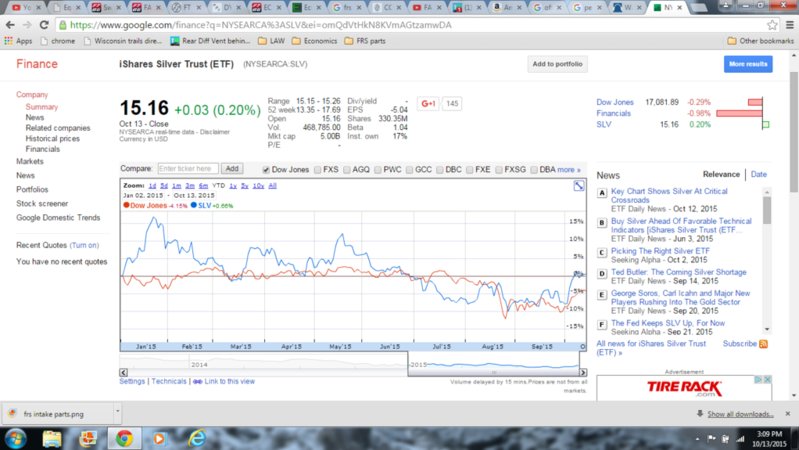The height and width of the screenshot is (450, 799).
Task: Expand more comparison tickers link
Action: [x=569, y=170]
